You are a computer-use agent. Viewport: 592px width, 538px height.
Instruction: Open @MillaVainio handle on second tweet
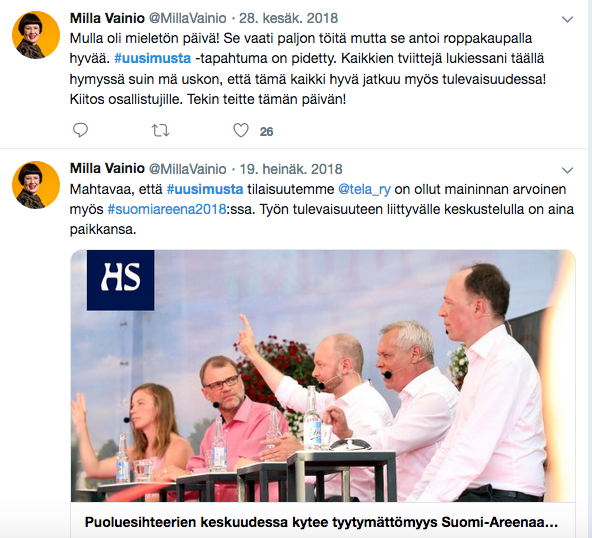point(188,169)
